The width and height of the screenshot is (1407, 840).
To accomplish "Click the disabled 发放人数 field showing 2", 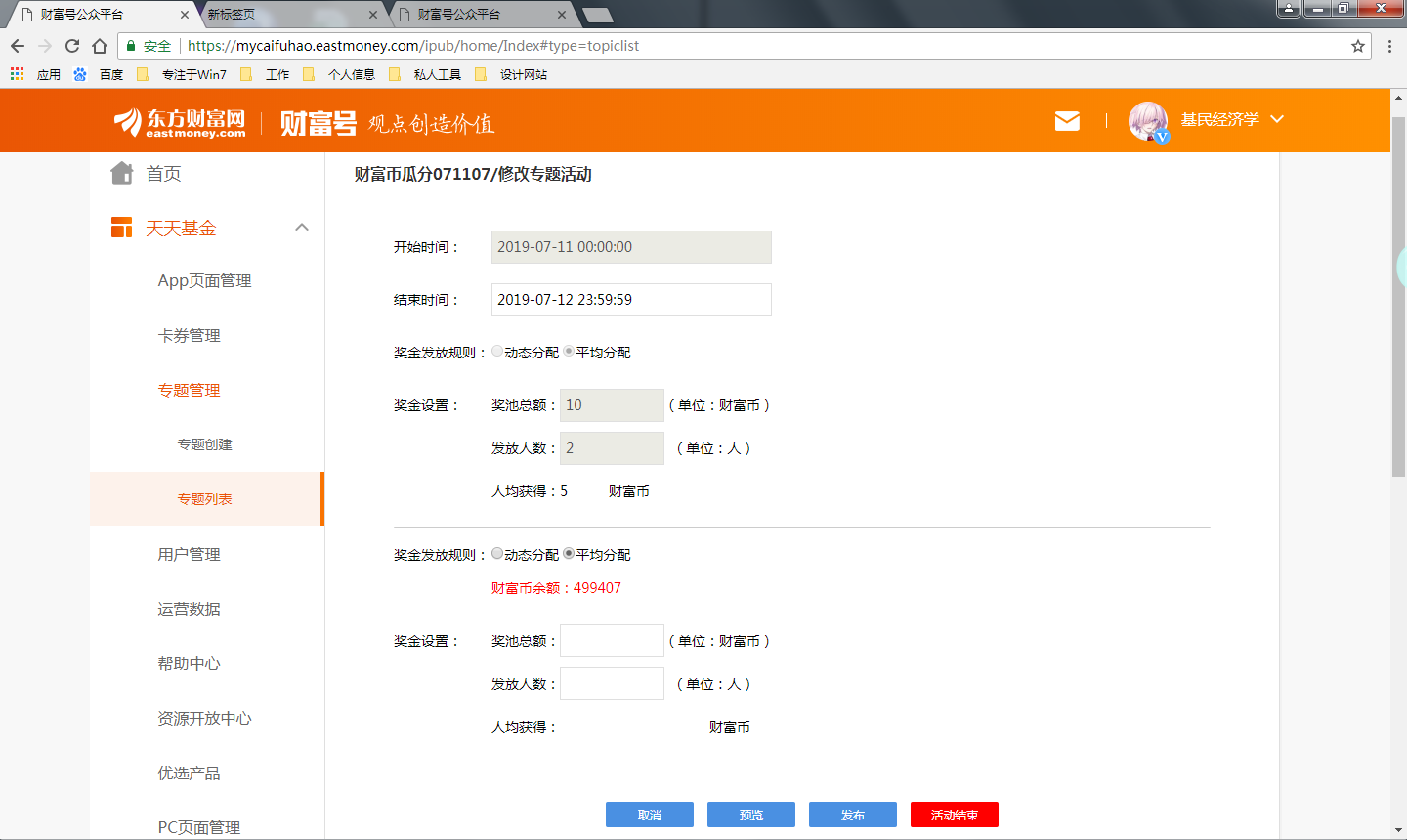I will tap(612, 448).
